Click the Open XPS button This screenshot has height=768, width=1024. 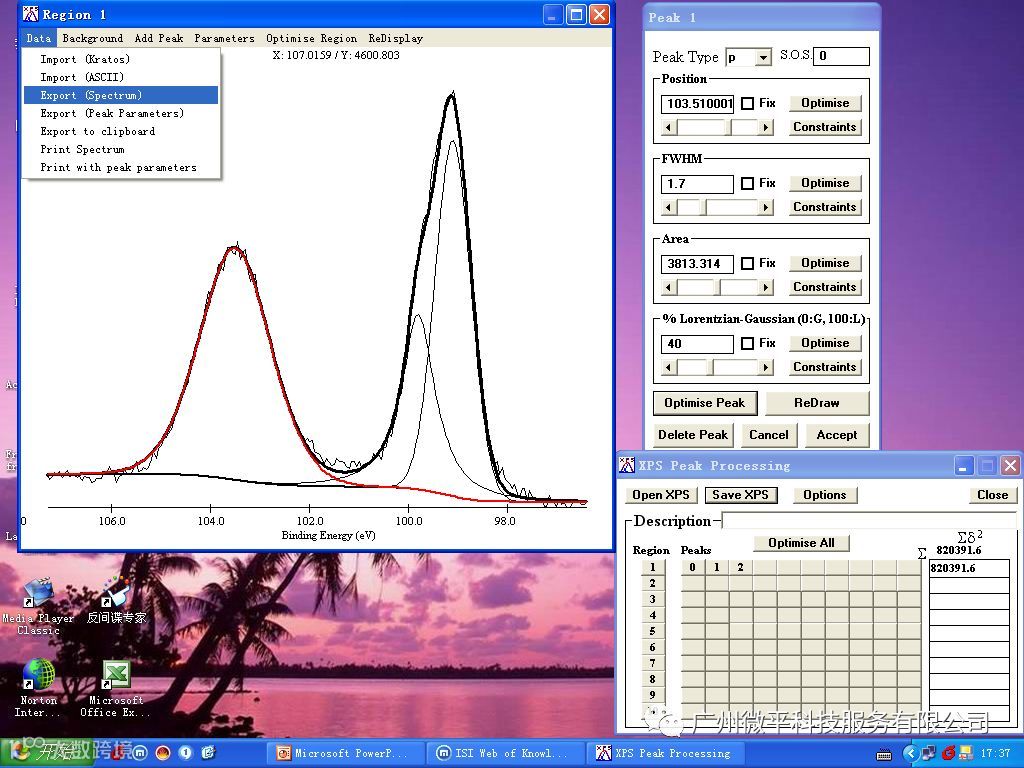pos(661,495)
